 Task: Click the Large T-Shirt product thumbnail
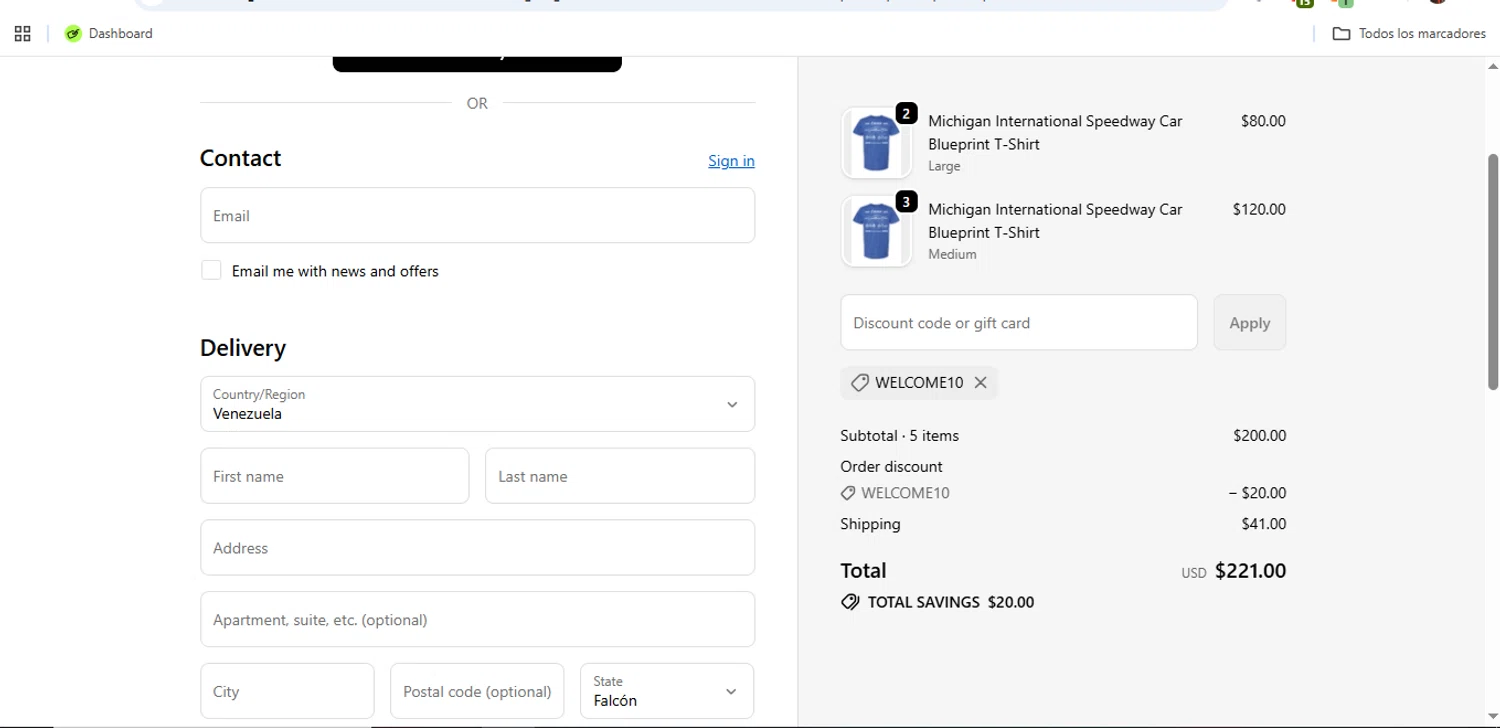coord(877,143)
